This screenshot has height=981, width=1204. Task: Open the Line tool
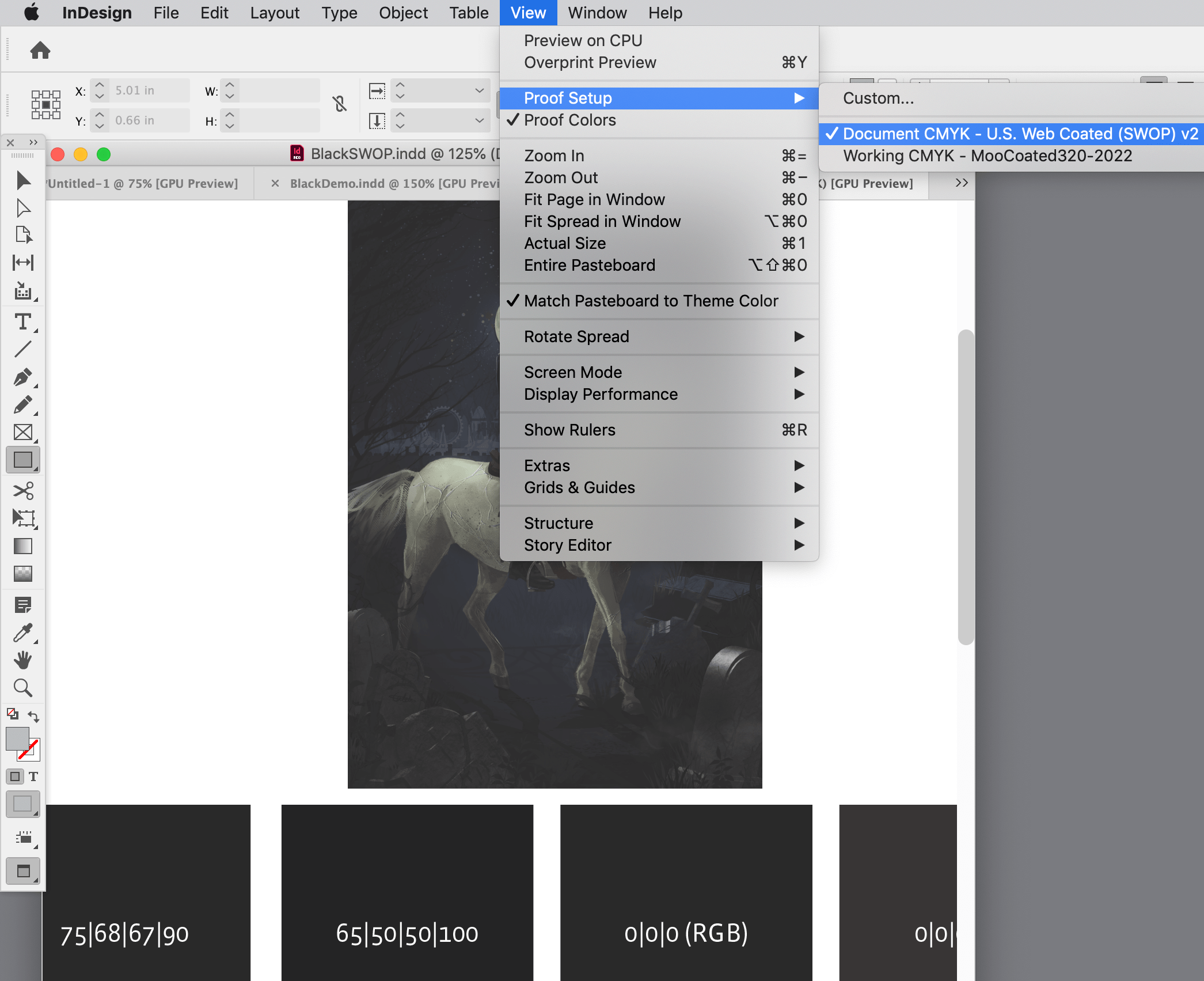click(x=23, y=349)
